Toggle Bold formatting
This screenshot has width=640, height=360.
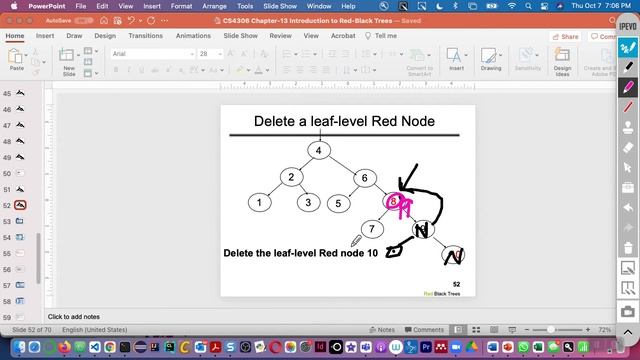(x=116, y=70)
